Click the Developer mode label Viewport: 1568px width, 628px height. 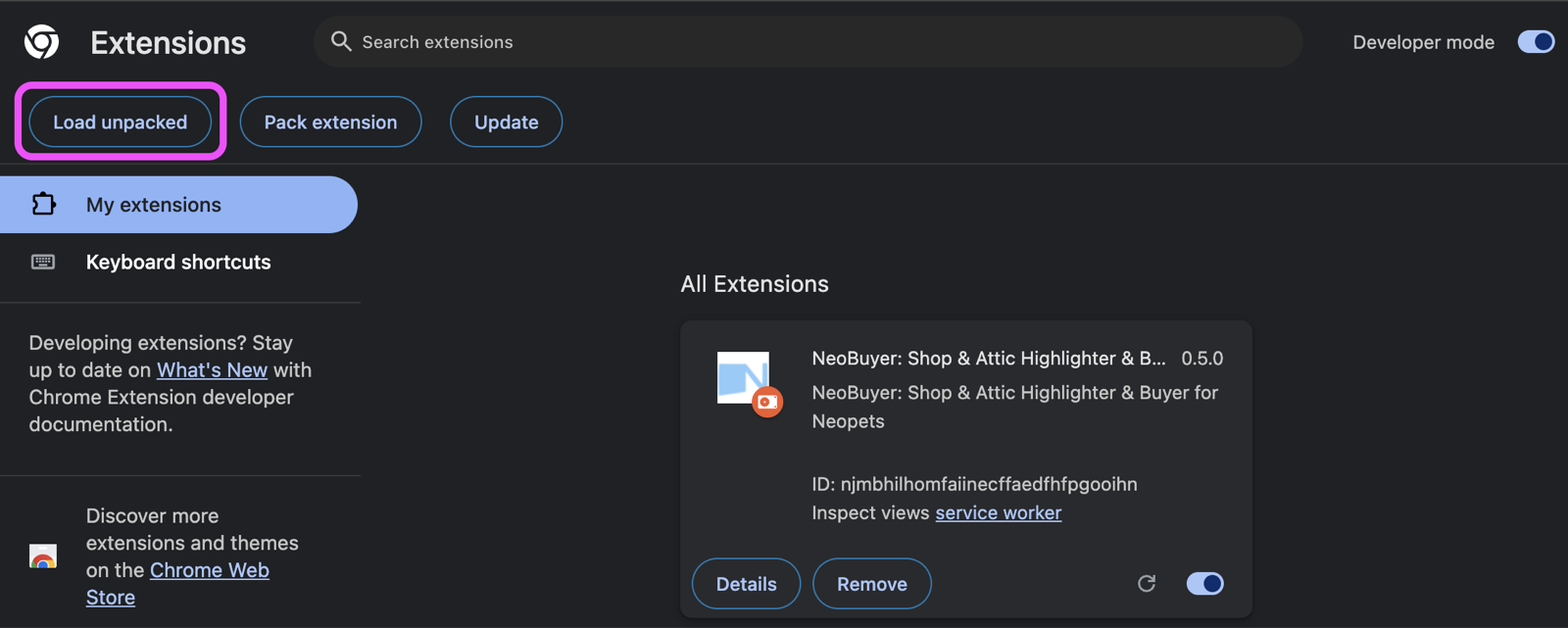tap(1424, 42)
